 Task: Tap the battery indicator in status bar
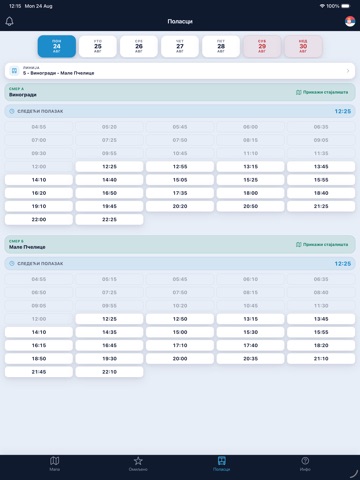pyautogui.click(x=346, y=6)
